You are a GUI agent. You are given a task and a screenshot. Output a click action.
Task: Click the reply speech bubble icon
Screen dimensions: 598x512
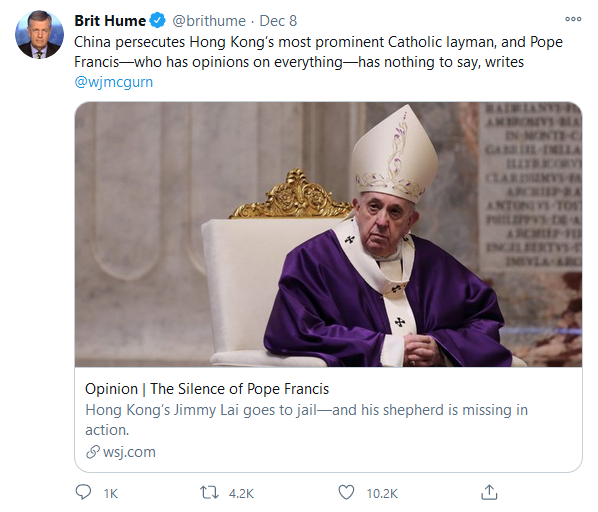pyautogui.click(x=83, y=492)
